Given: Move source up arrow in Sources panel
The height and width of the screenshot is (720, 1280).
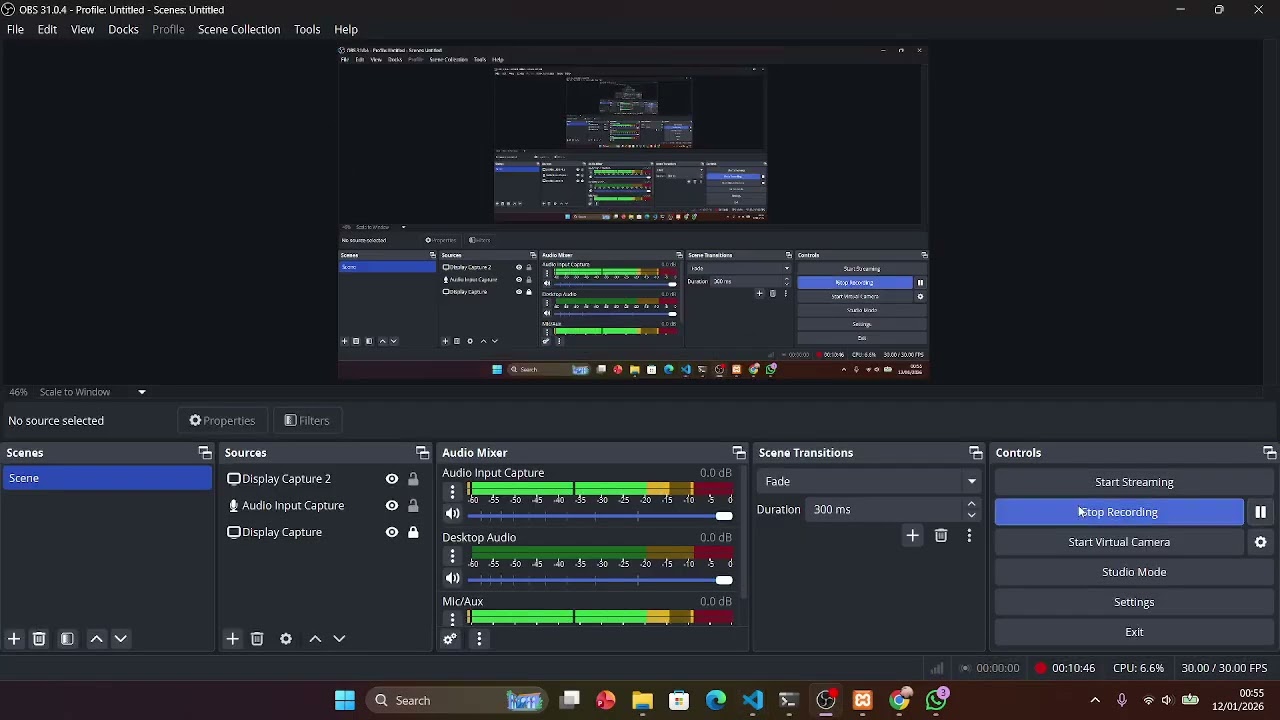Looking at the screenshot, I should [315, 639].
